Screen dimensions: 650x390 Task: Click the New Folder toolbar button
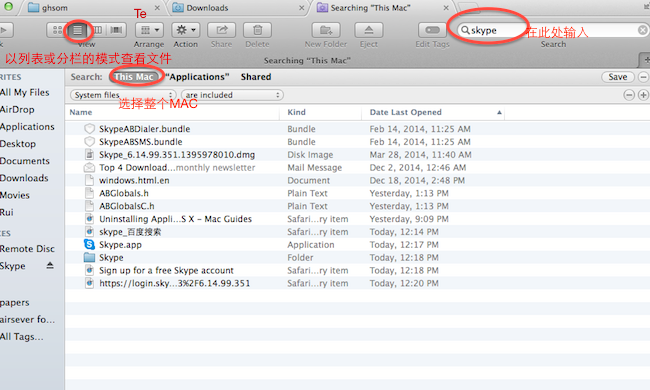click(326, 30)
